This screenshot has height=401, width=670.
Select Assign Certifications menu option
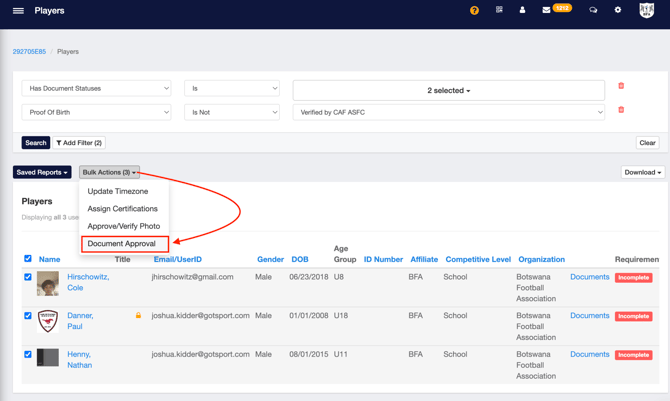[122, 209]
